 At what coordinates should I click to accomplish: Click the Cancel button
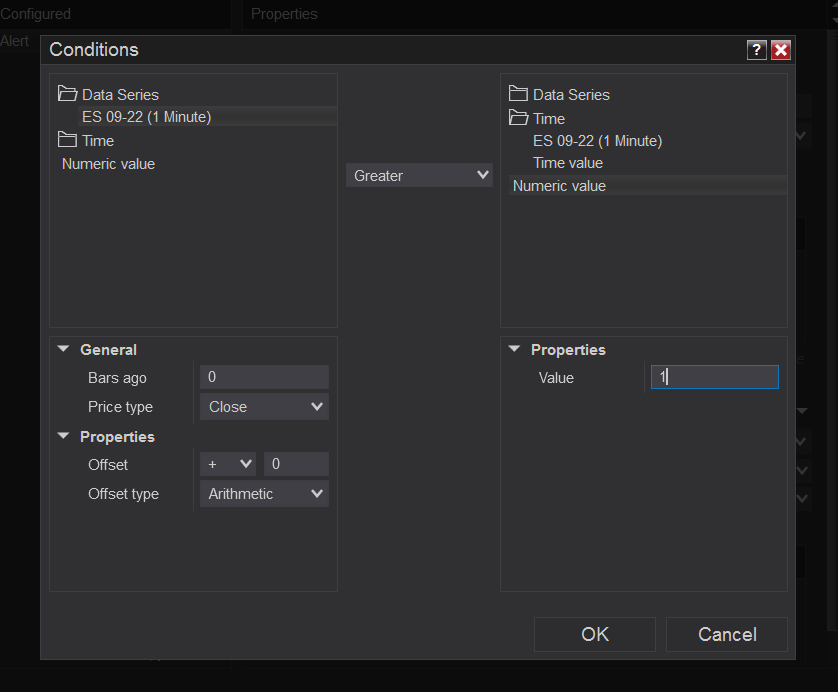[727, 634]
